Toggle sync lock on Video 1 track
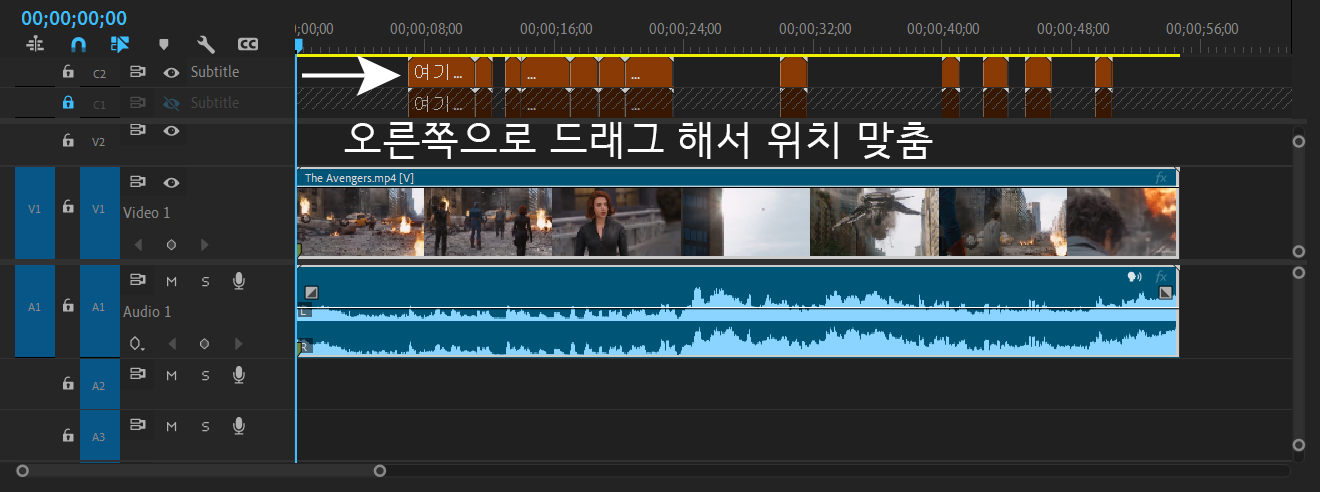 [x=138, y=182]
